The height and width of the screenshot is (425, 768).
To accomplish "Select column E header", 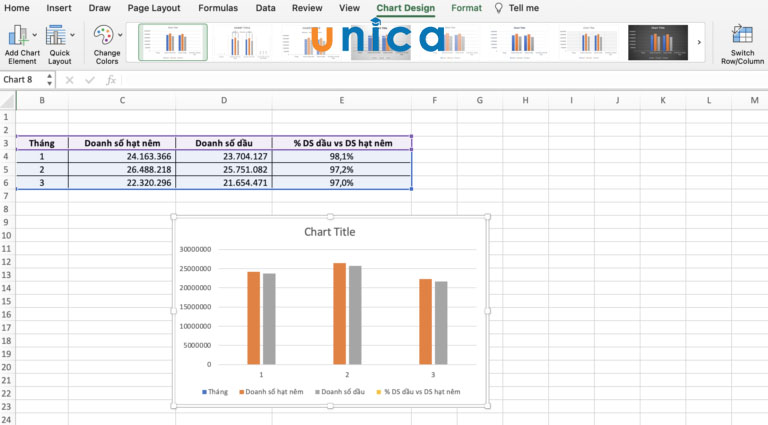I will pyautogui.click(x=341, y=100).
